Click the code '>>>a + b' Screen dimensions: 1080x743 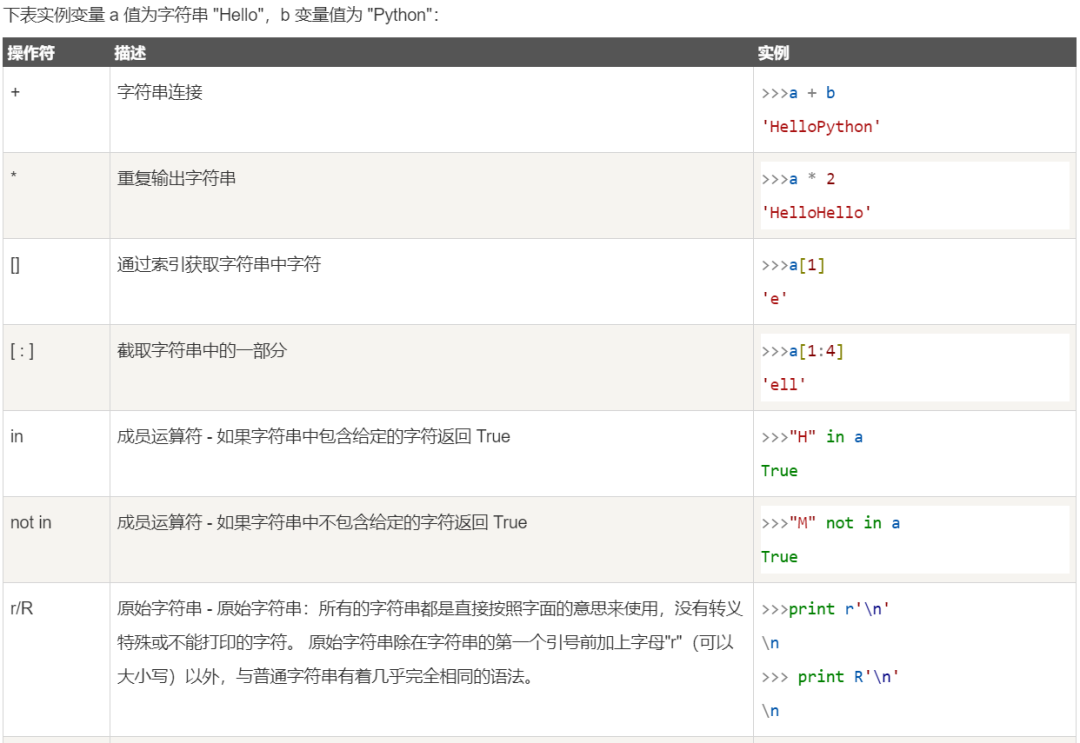[x=798, y=93]
